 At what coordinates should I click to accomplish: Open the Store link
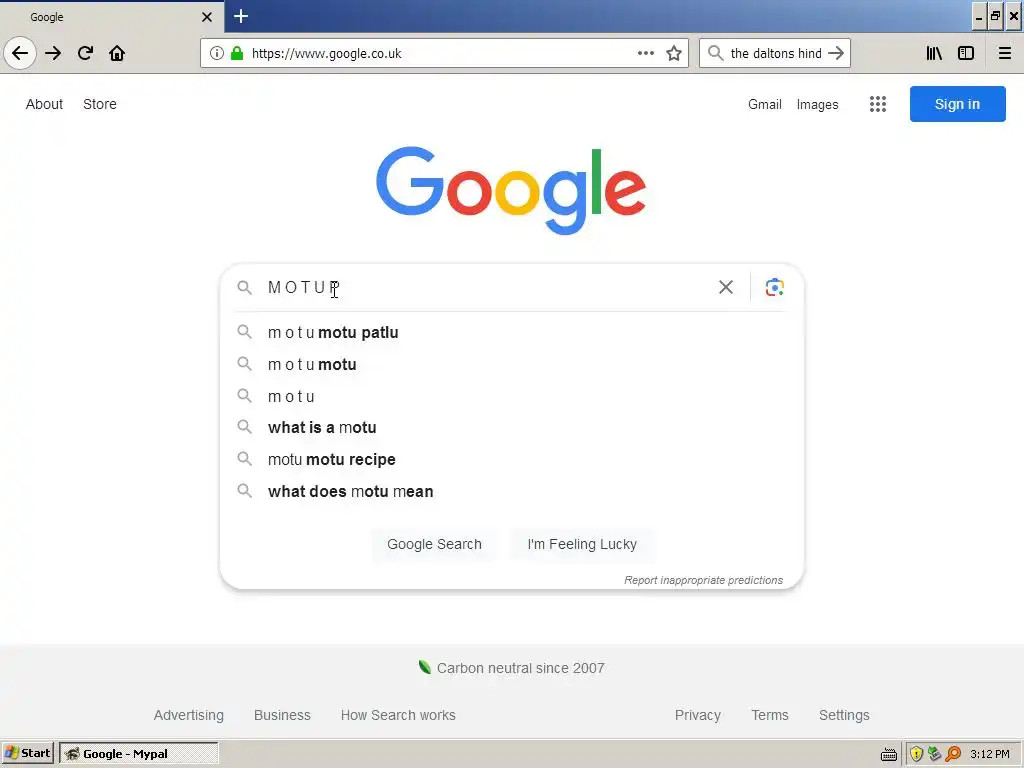click(100, 104)
